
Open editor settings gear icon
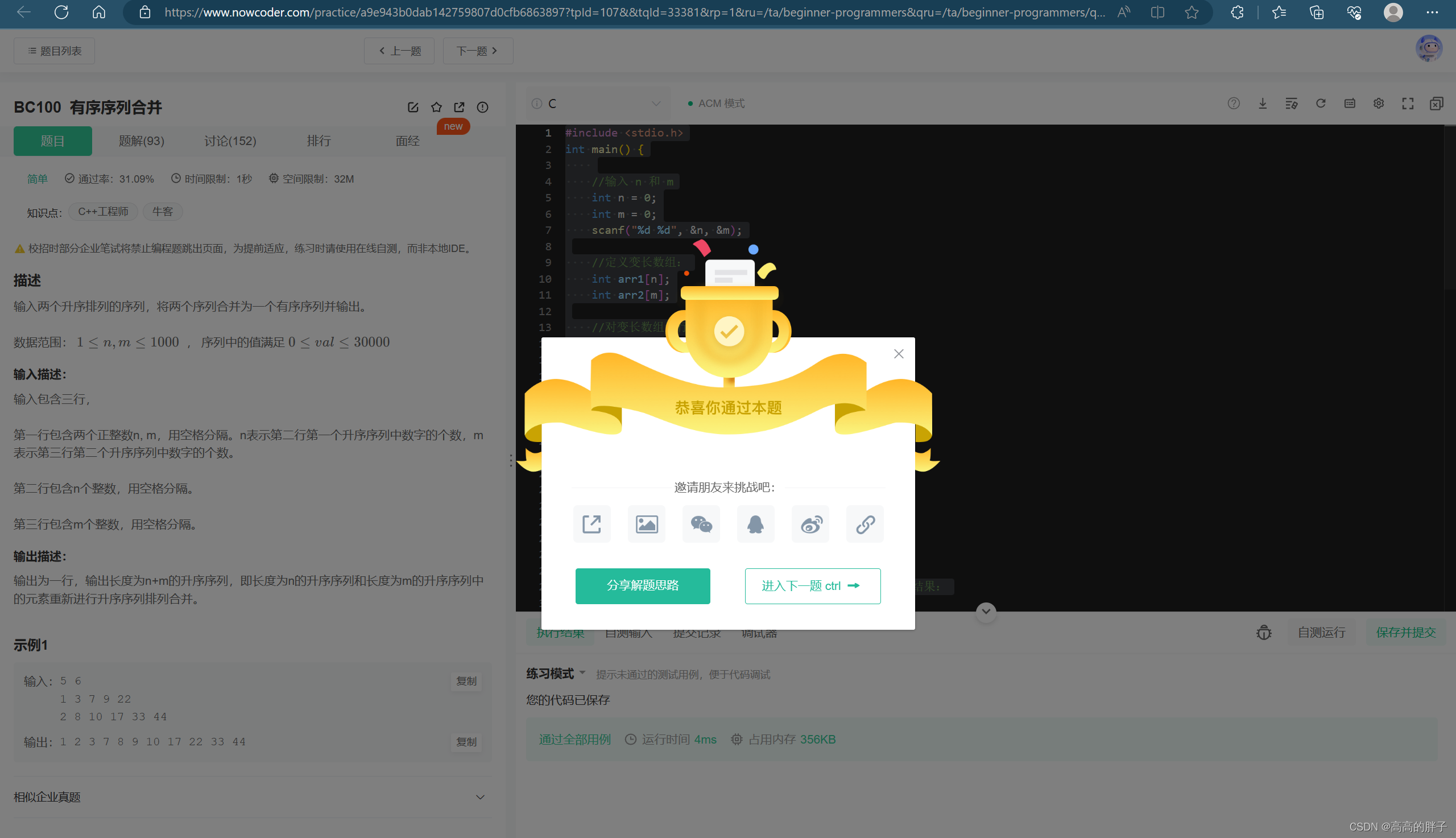[x=1378, y=104]
